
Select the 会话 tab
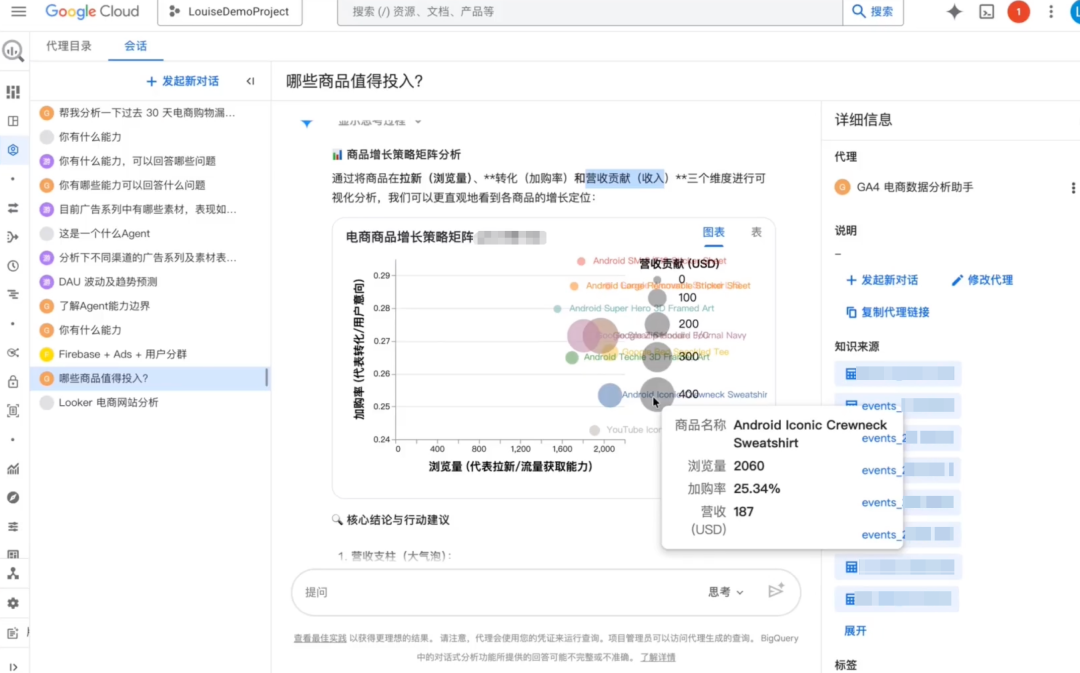135,46
